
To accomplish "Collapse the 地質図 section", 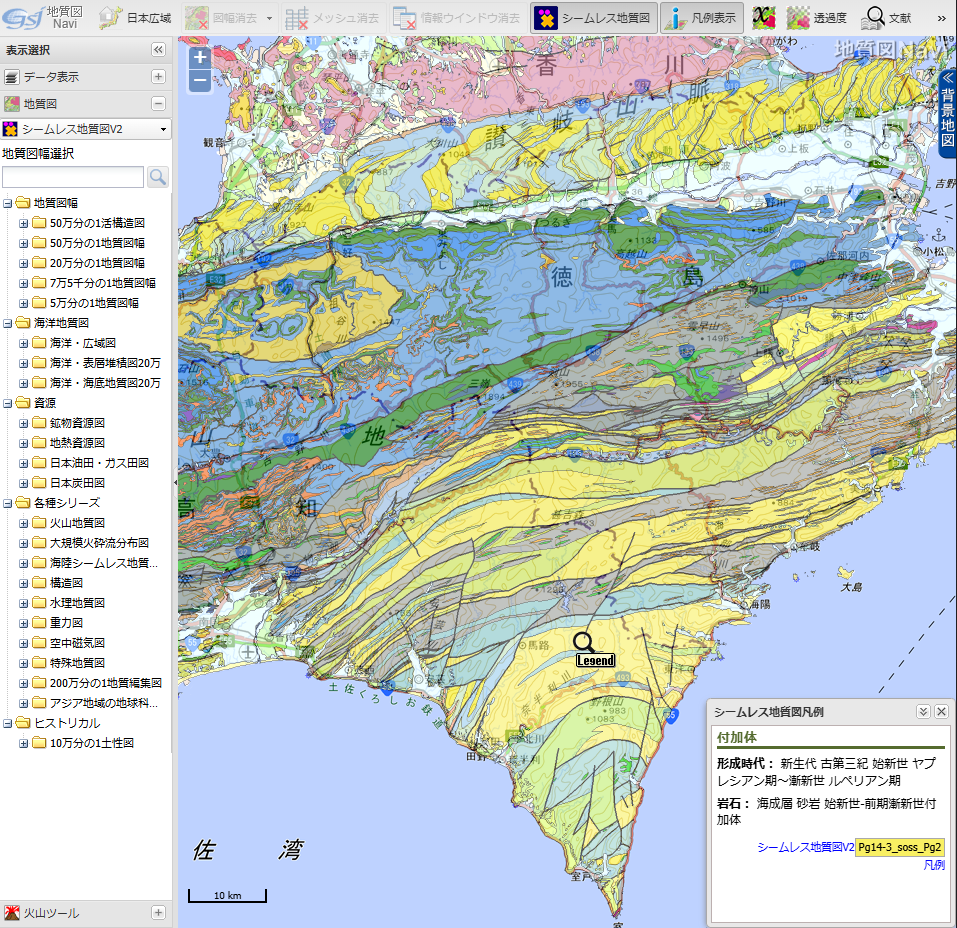I will pos(158,103).
